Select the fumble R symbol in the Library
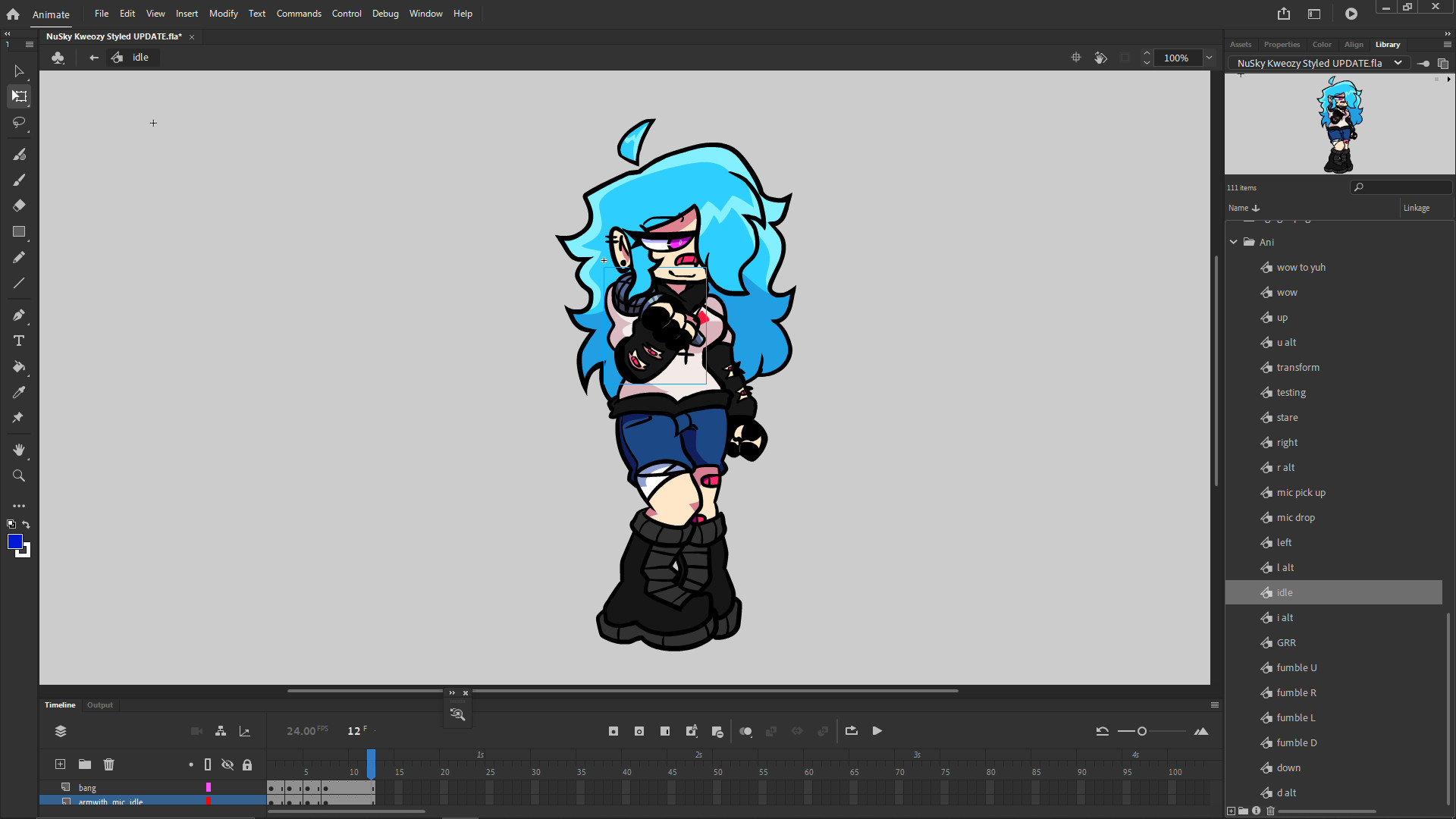Image resolution: width=1456 pixels, height=819 pixels. pyautogui.click(x=1296, y=692)
